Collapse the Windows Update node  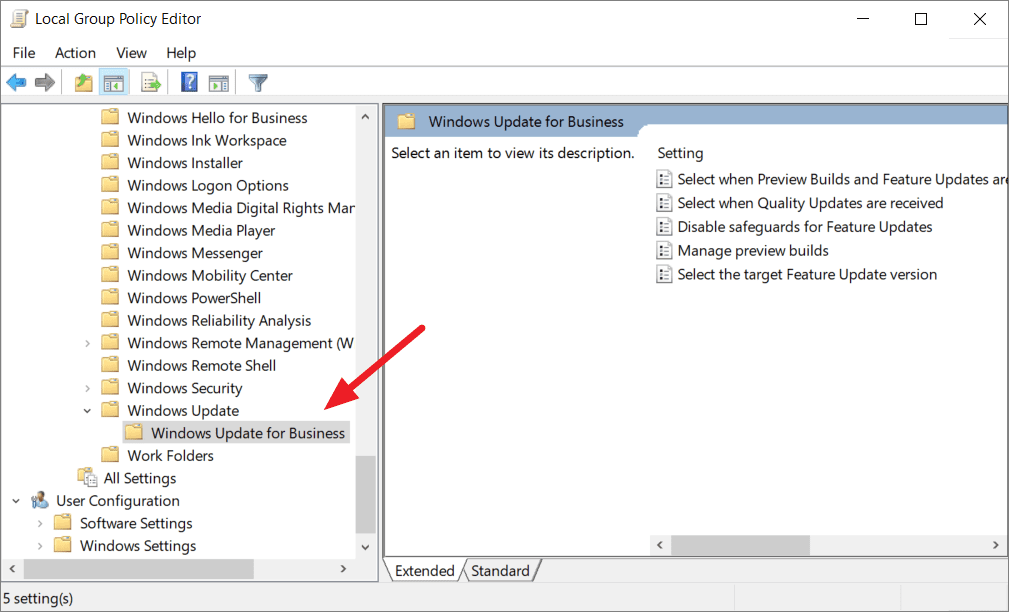(x=88, y=411)
